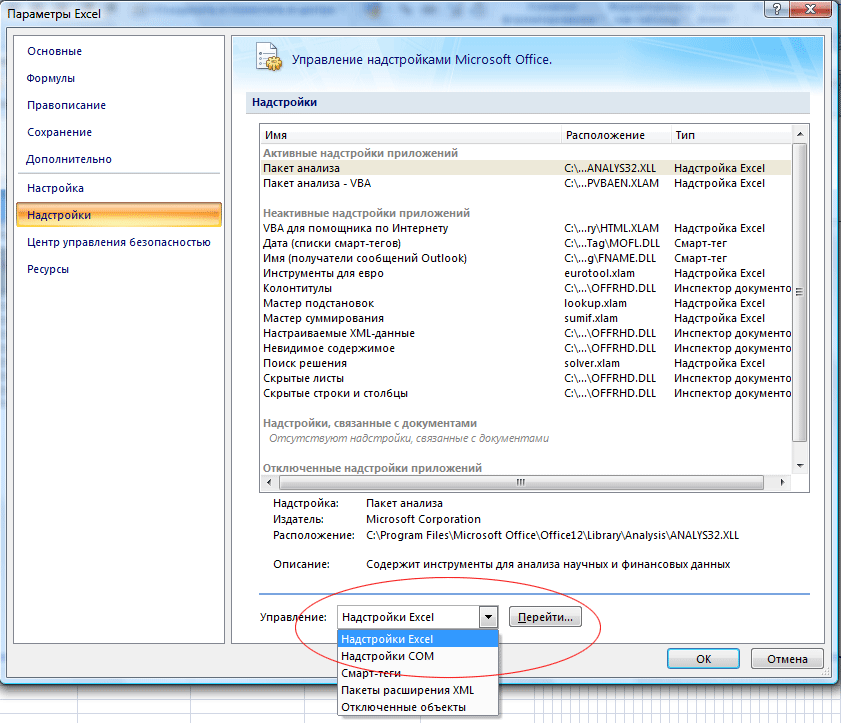Click the lookup.xlam location cell
Viewport: 841px width, 723px height.
[595, 303]
